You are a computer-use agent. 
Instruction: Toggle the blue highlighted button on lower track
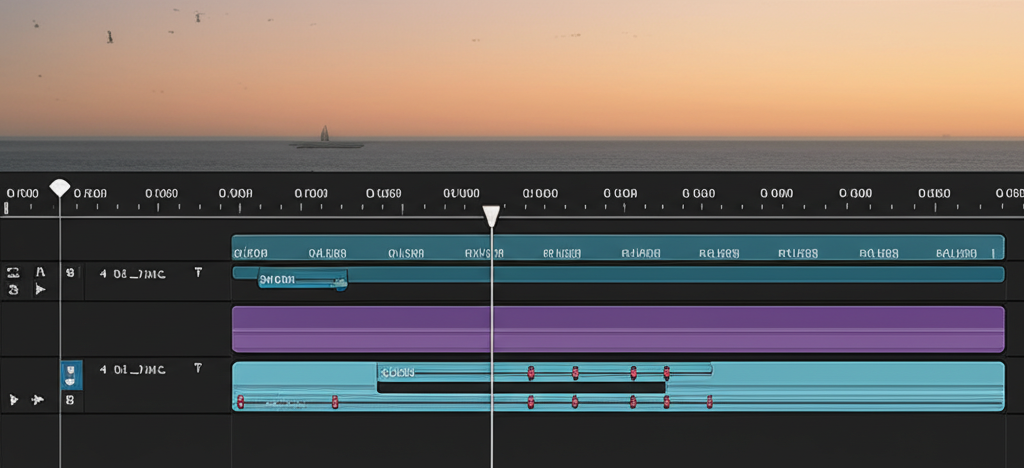(x=70, y=374)
